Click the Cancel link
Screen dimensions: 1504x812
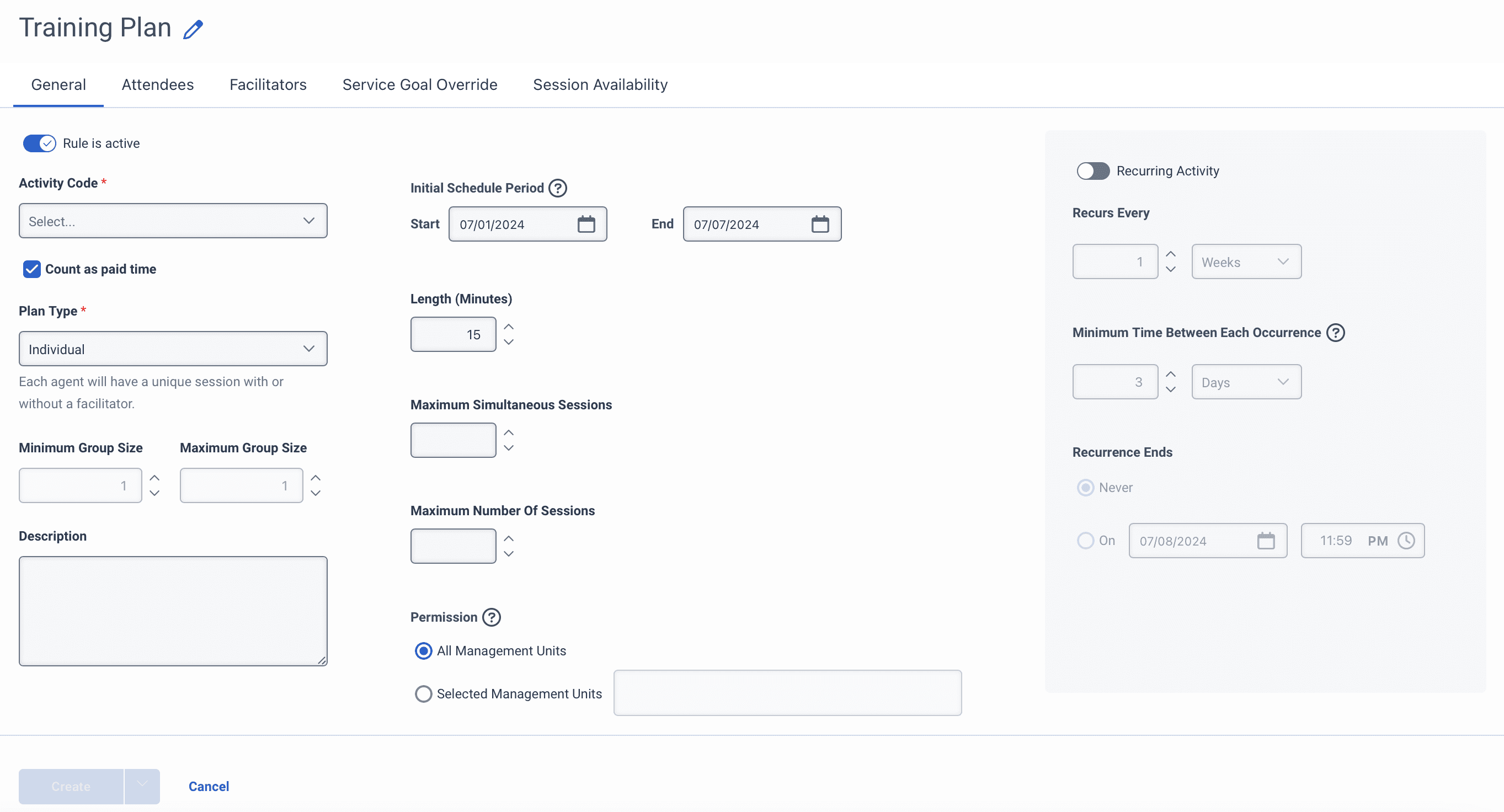208,786
